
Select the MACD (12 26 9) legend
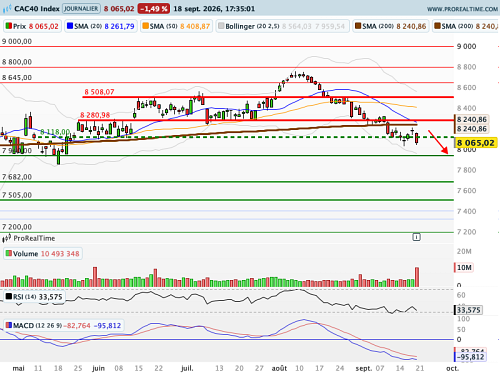tap(63, 325)
